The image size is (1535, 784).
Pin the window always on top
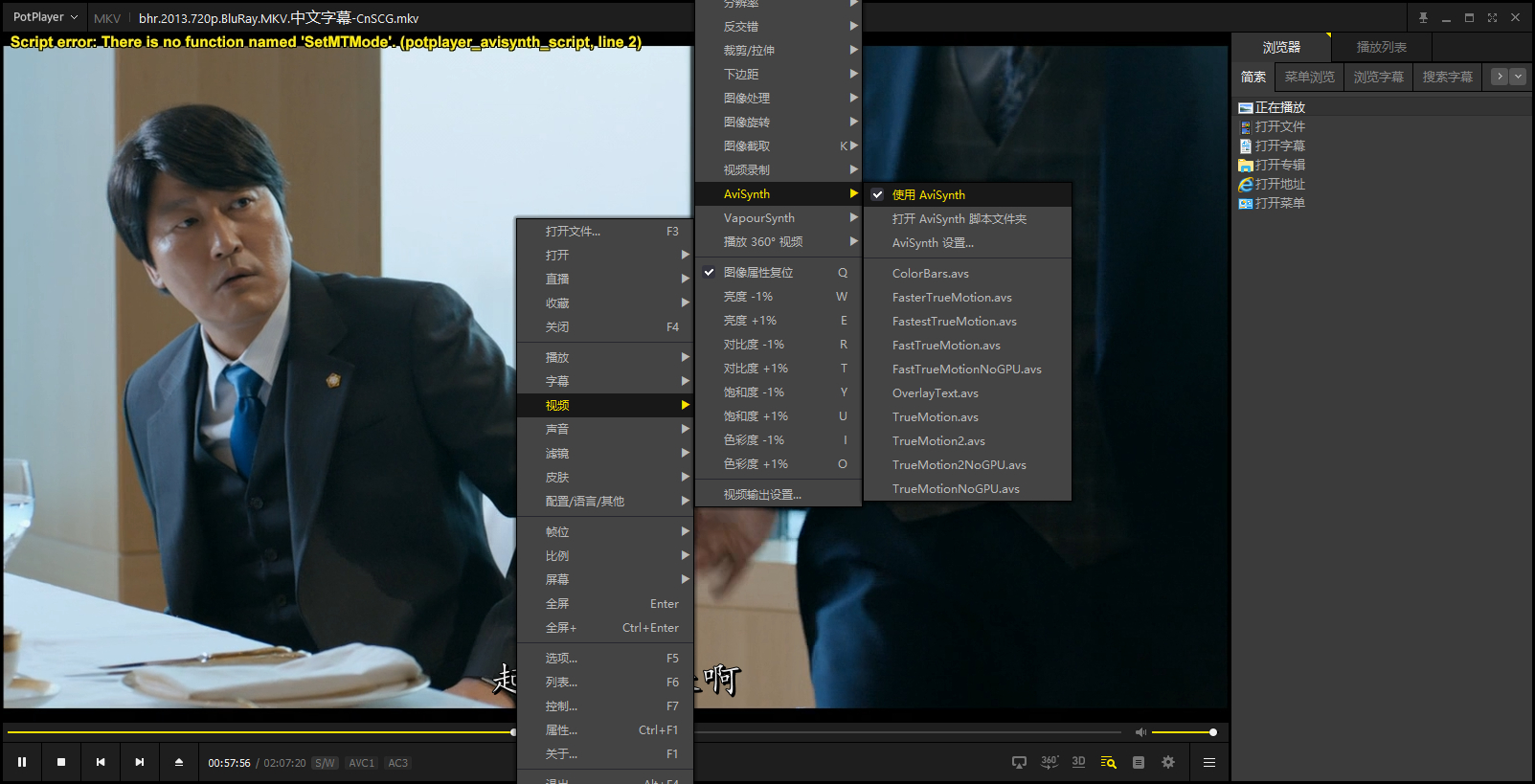(1423, 17)
